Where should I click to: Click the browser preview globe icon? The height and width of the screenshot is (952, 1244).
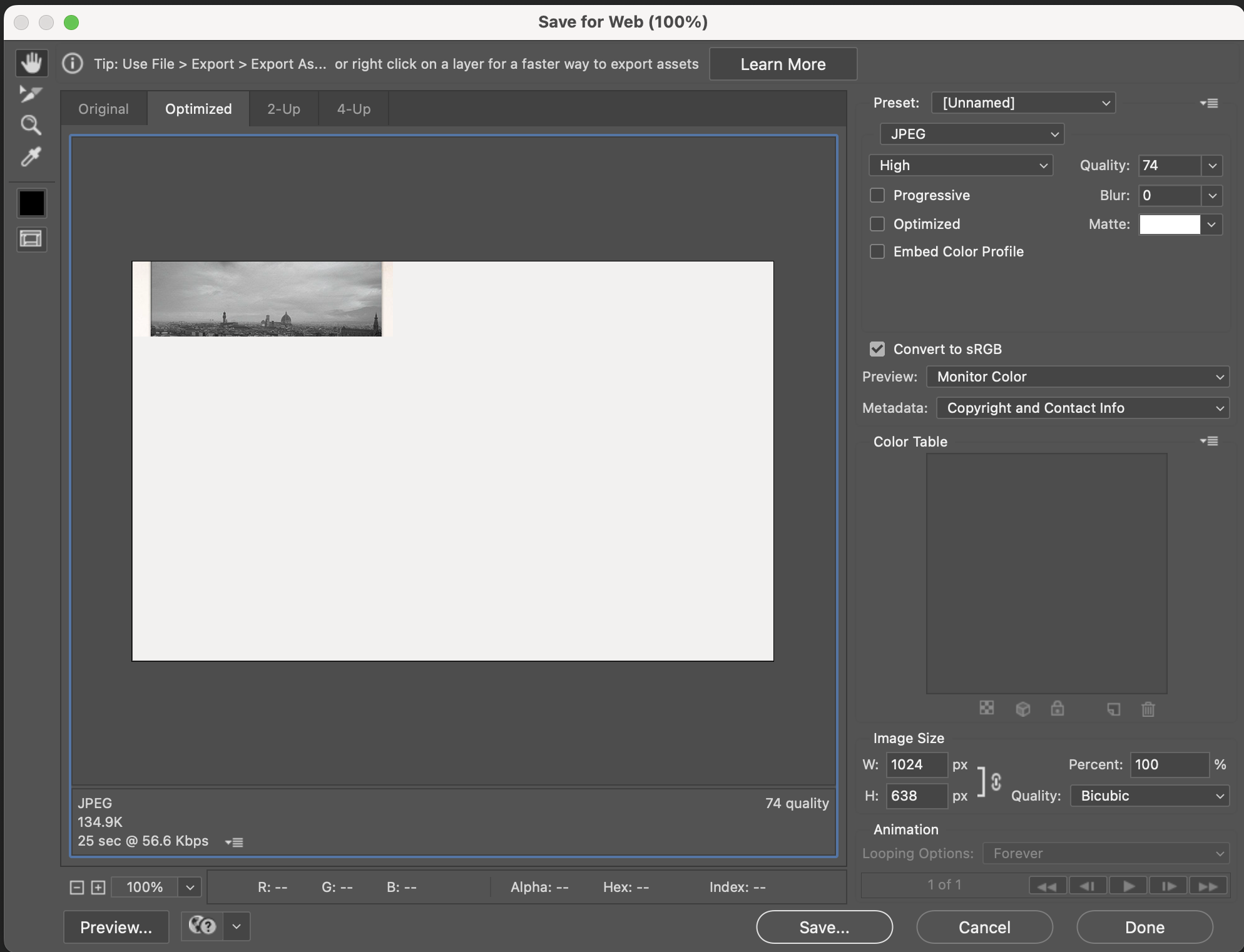[200, 926]
